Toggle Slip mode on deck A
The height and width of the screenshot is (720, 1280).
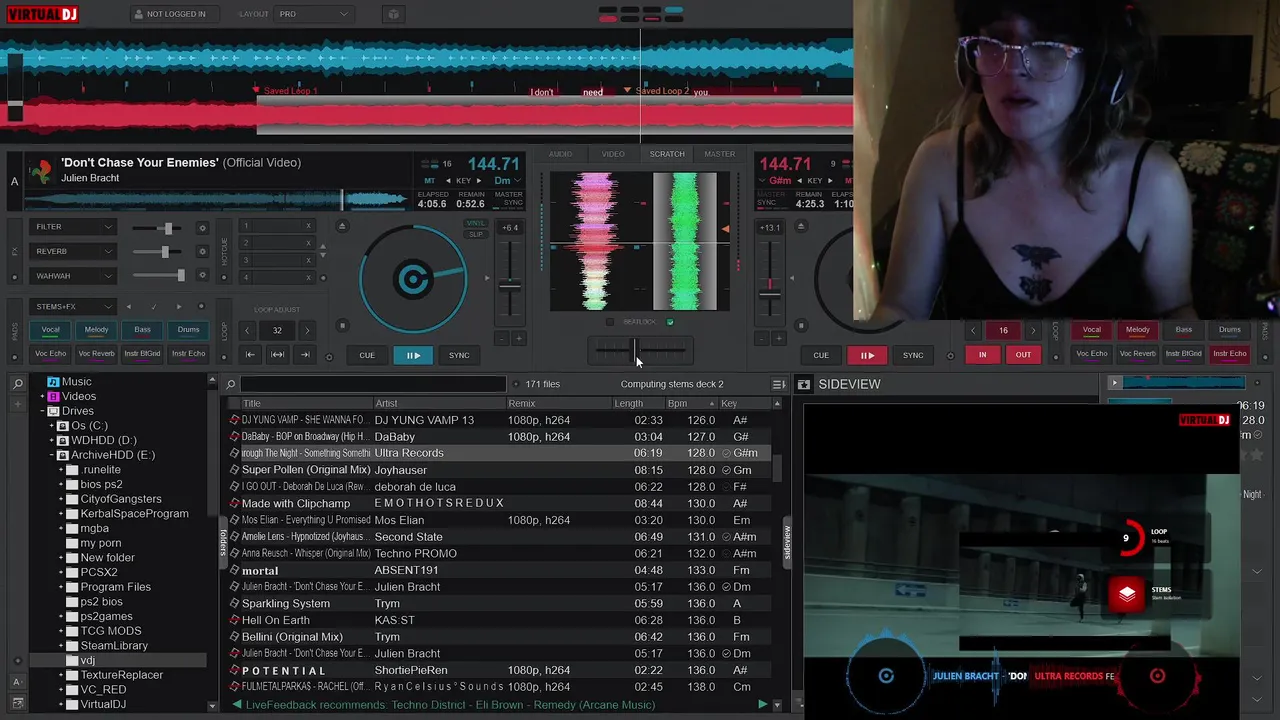coord(476,233)
